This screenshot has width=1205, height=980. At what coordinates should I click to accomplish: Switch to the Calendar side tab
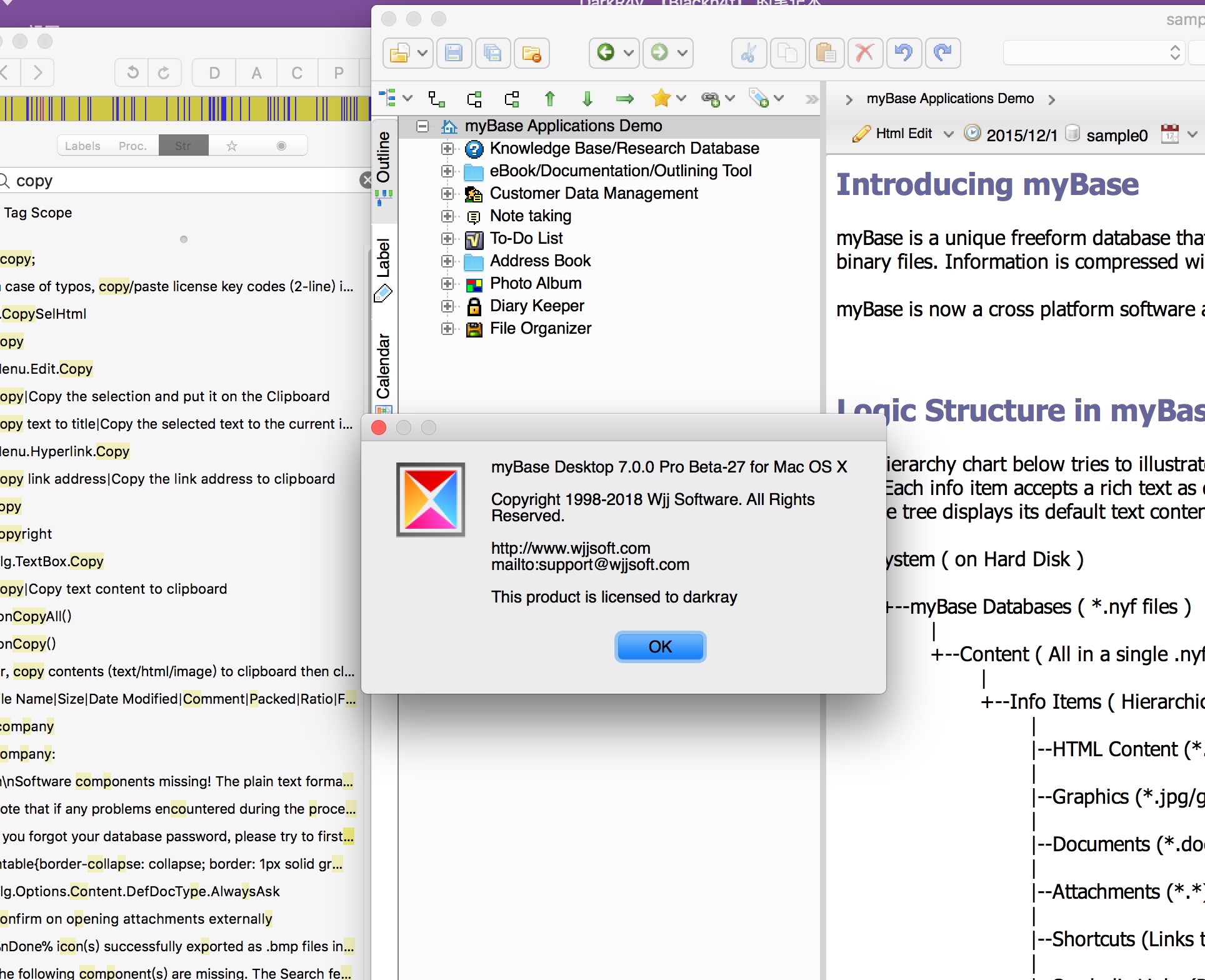(x=384, y=366)
